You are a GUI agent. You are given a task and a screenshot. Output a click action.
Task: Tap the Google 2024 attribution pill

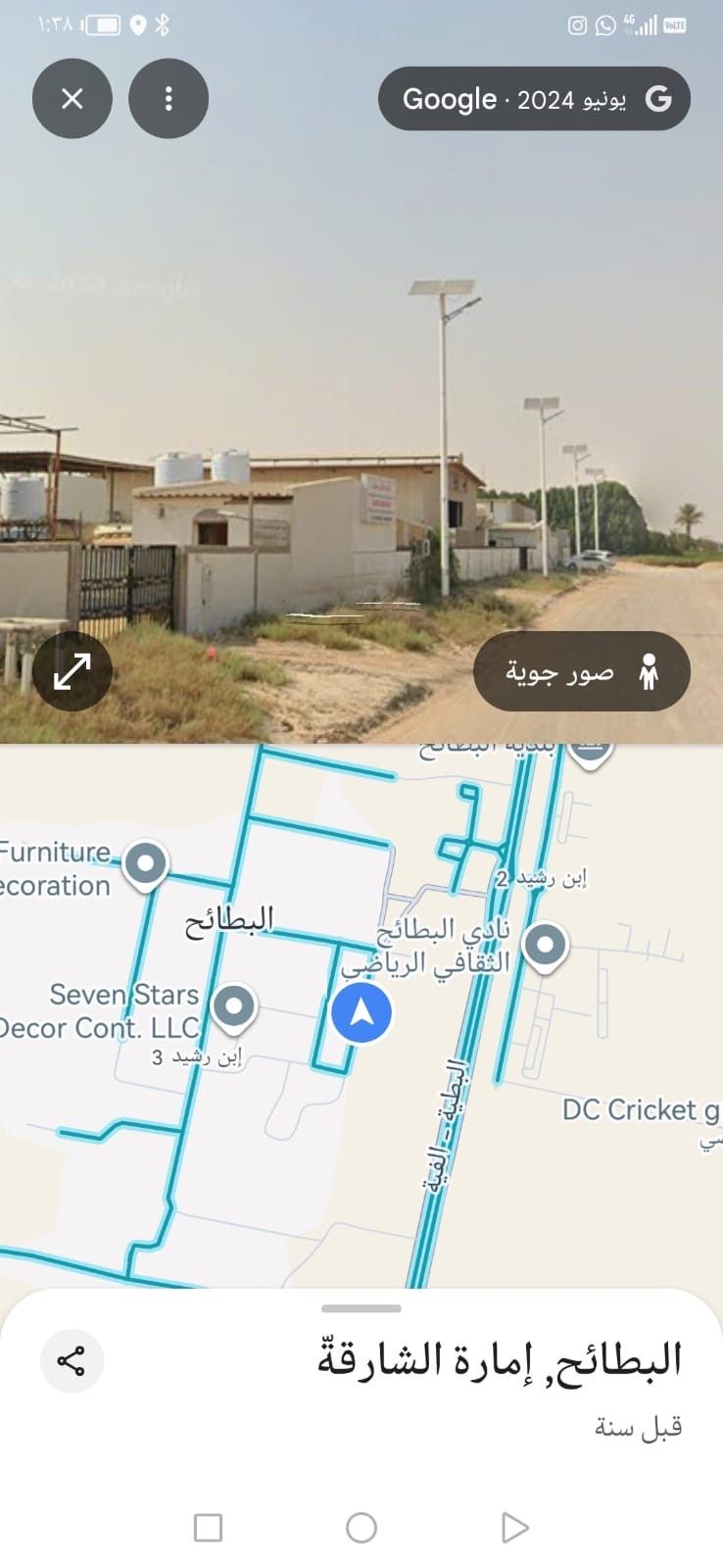534,98
